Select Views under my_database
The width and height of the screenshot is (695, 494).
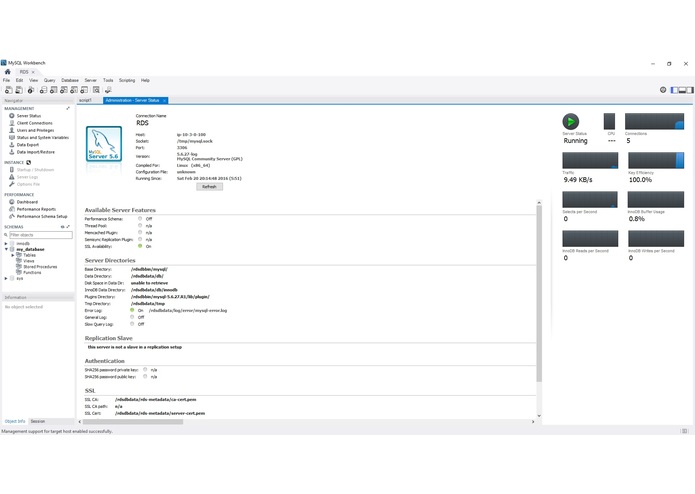coord(29,261)
